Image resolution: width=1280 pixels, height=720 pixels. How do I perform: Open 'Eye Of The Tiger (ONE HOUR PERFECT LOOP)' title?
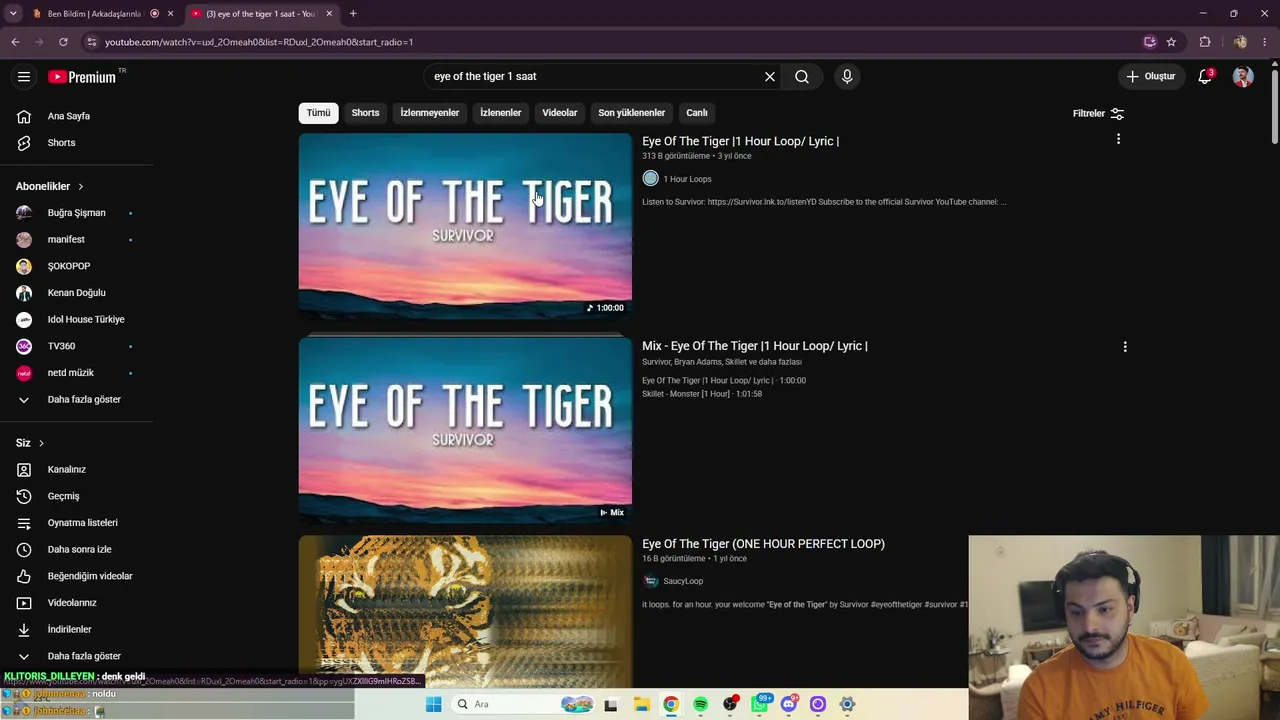pyautogui.click(x=763, y=544)
